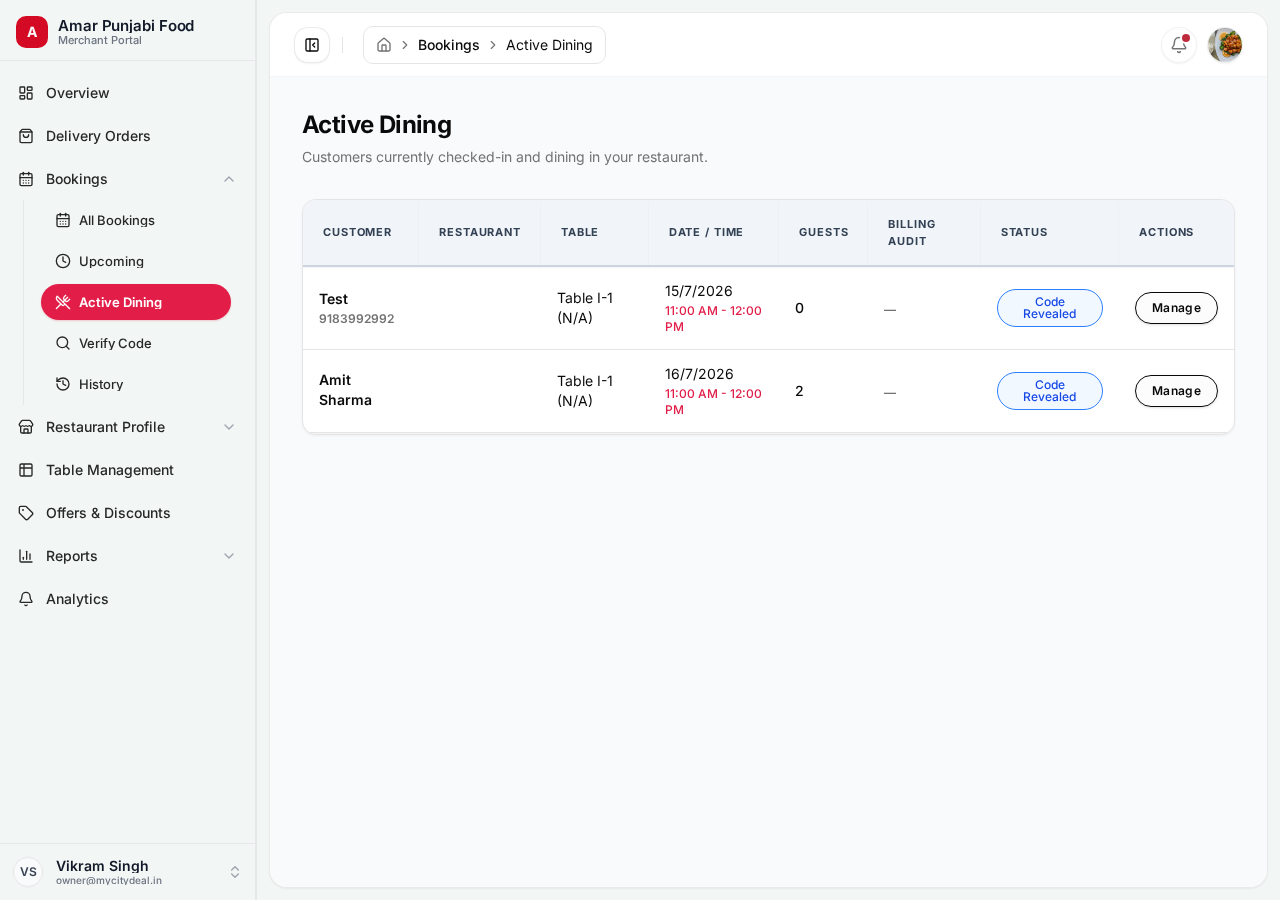Click the Delivery Orders bag icon
This screenshot has width=1280, height=900.
coord(26,136)
